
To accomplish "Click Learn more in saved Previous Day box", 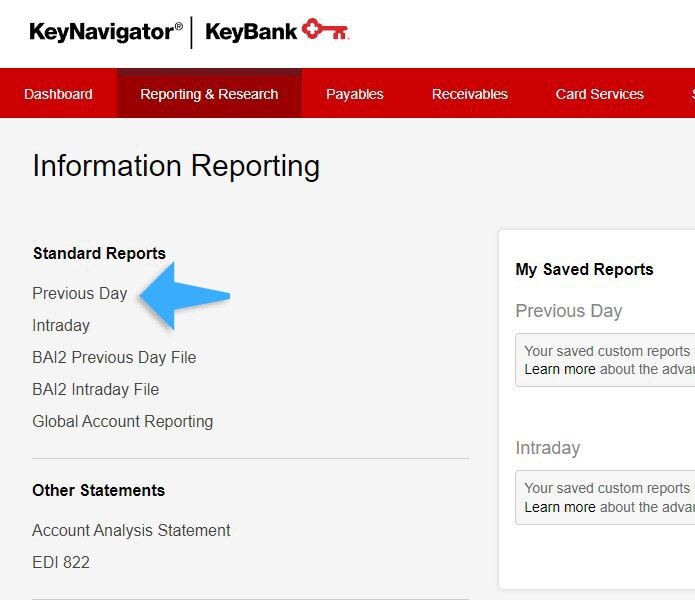I will [x=559, y=370].
